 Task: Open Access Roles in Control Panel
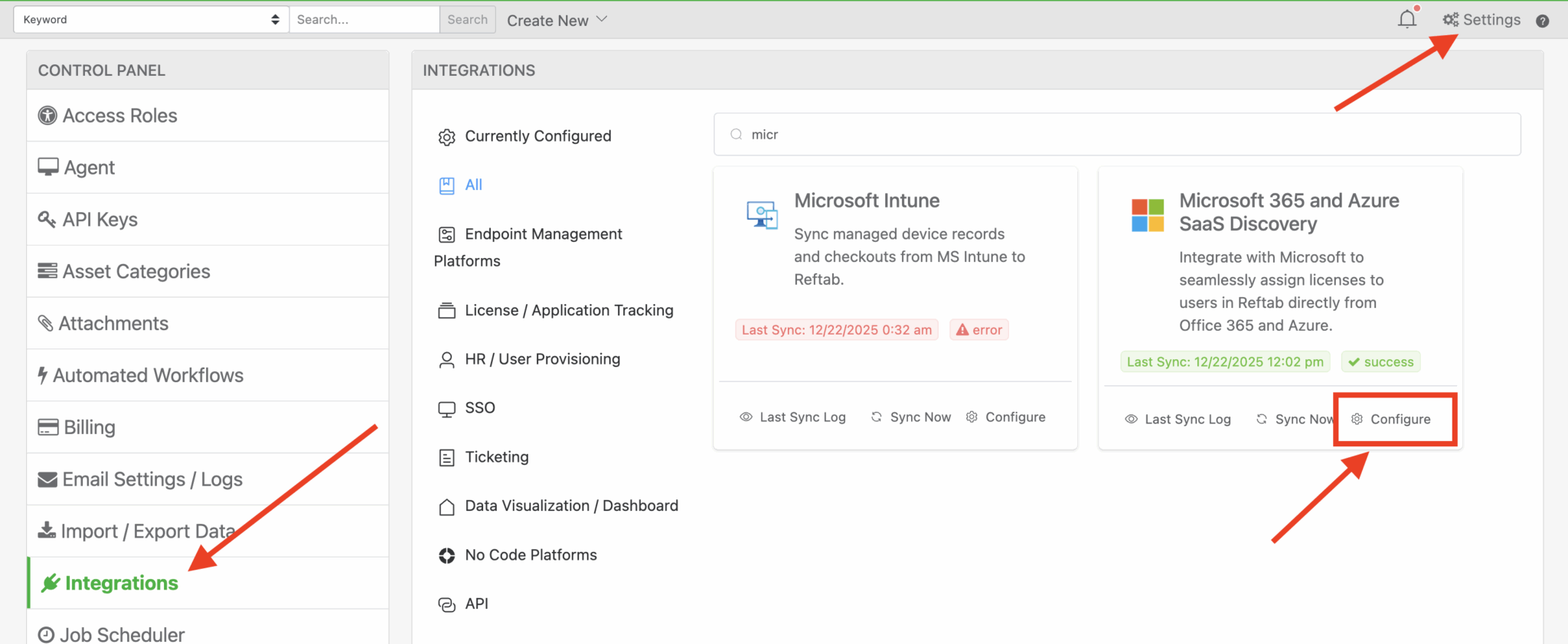pos(207,116)
